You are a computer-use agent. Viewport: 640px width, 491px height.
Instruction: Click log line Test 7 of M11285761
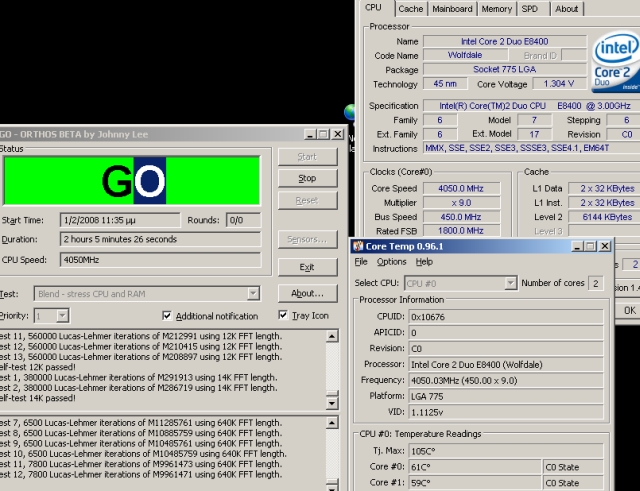click(141, 423)
